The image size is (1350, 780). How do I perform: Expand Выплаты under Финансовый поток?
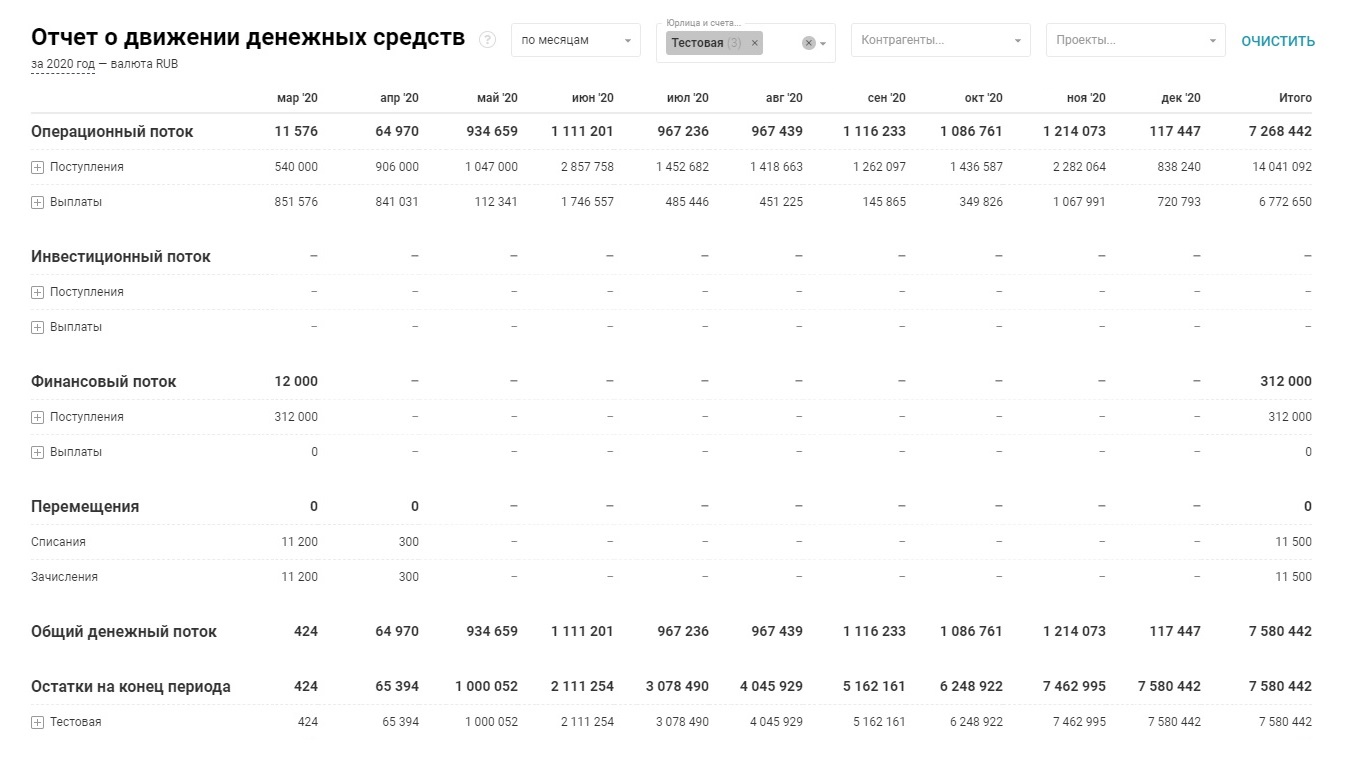37,452
